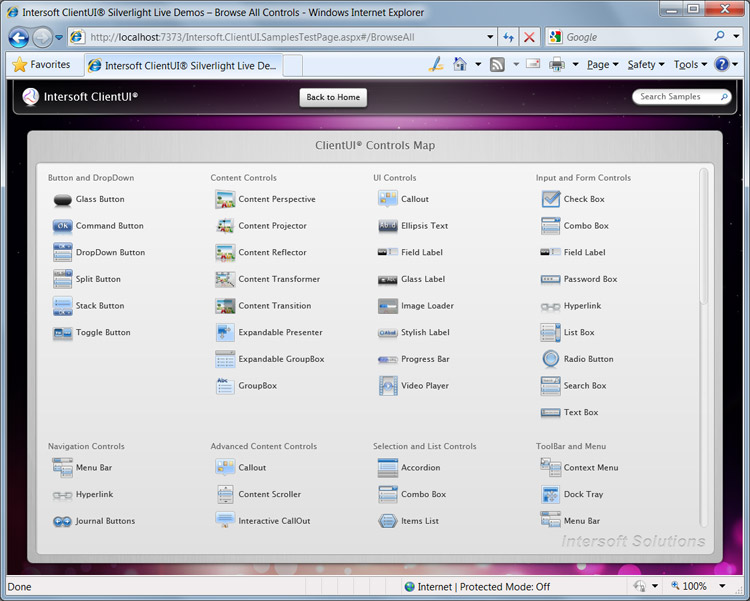The image size is (750, 601).
Task: Open the Ellipsis Text icon
Action: pyautogui.click(x=387, y=226)
